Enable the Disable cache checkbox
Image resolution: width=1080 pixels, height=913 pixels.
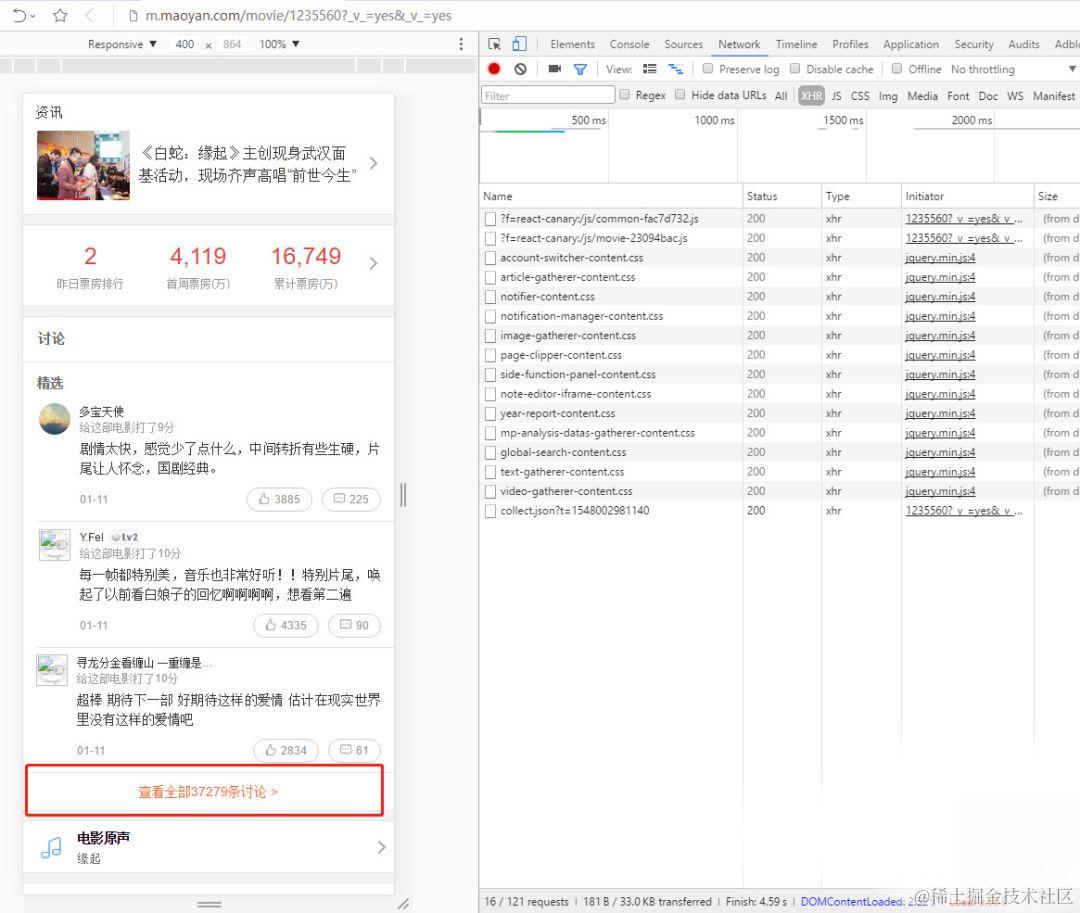pyautogui.click(x=795, y=69)
